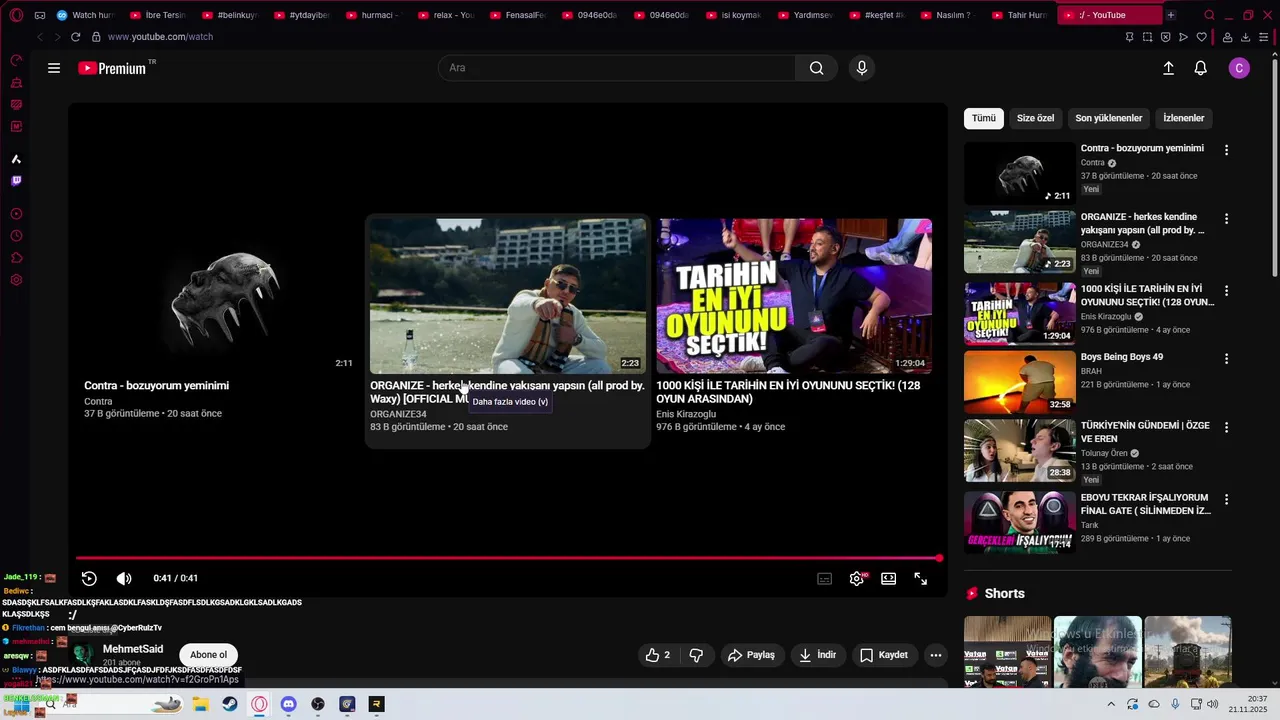1280x720 pixels.
Task: Click the address bar URL www.youtube.com/watch
Action: pyautogui.click(x=160, y=37)
